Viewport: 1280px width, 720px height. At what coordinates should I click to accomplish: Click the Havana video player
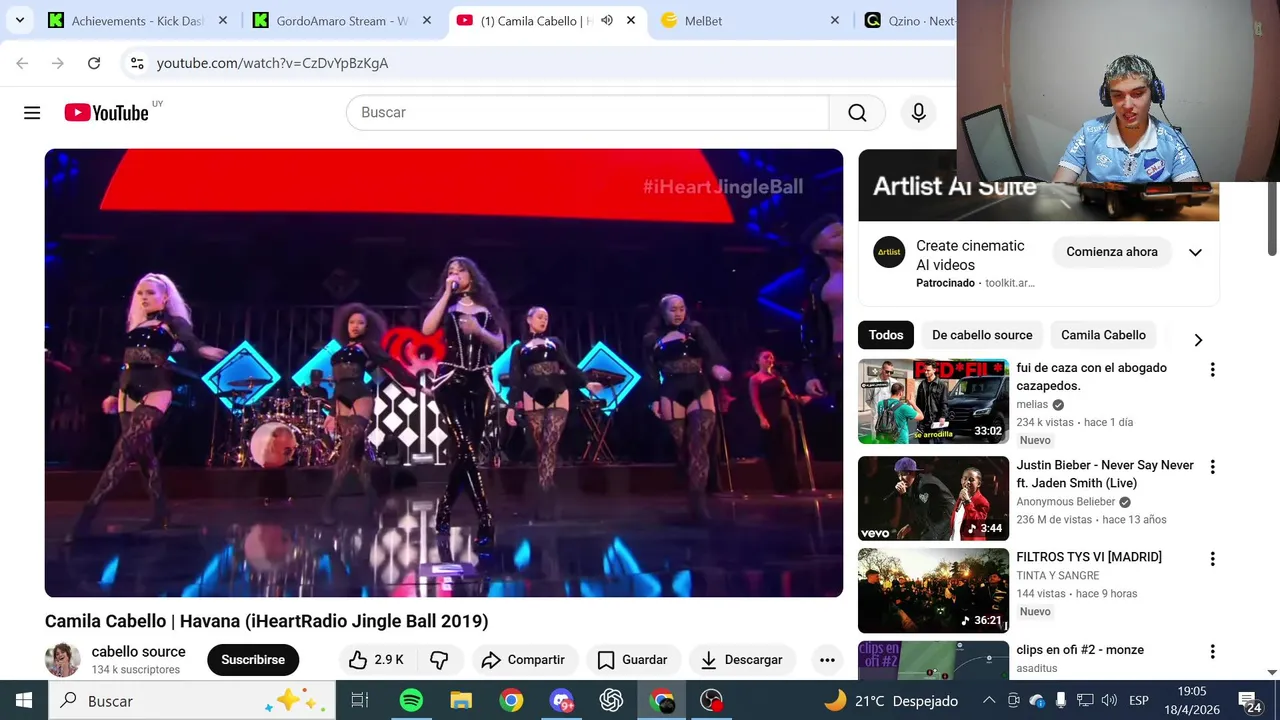[444, 373]
